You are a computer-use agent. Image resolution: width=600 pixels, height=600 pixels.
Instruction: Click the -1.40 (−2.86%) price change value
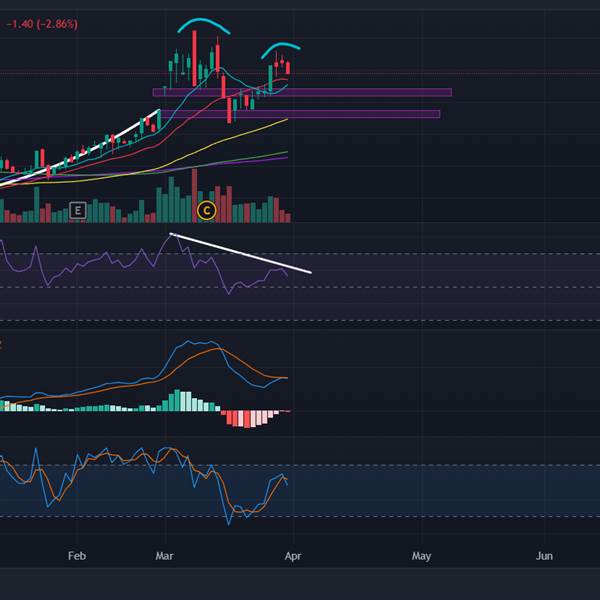tap(42, 24)
